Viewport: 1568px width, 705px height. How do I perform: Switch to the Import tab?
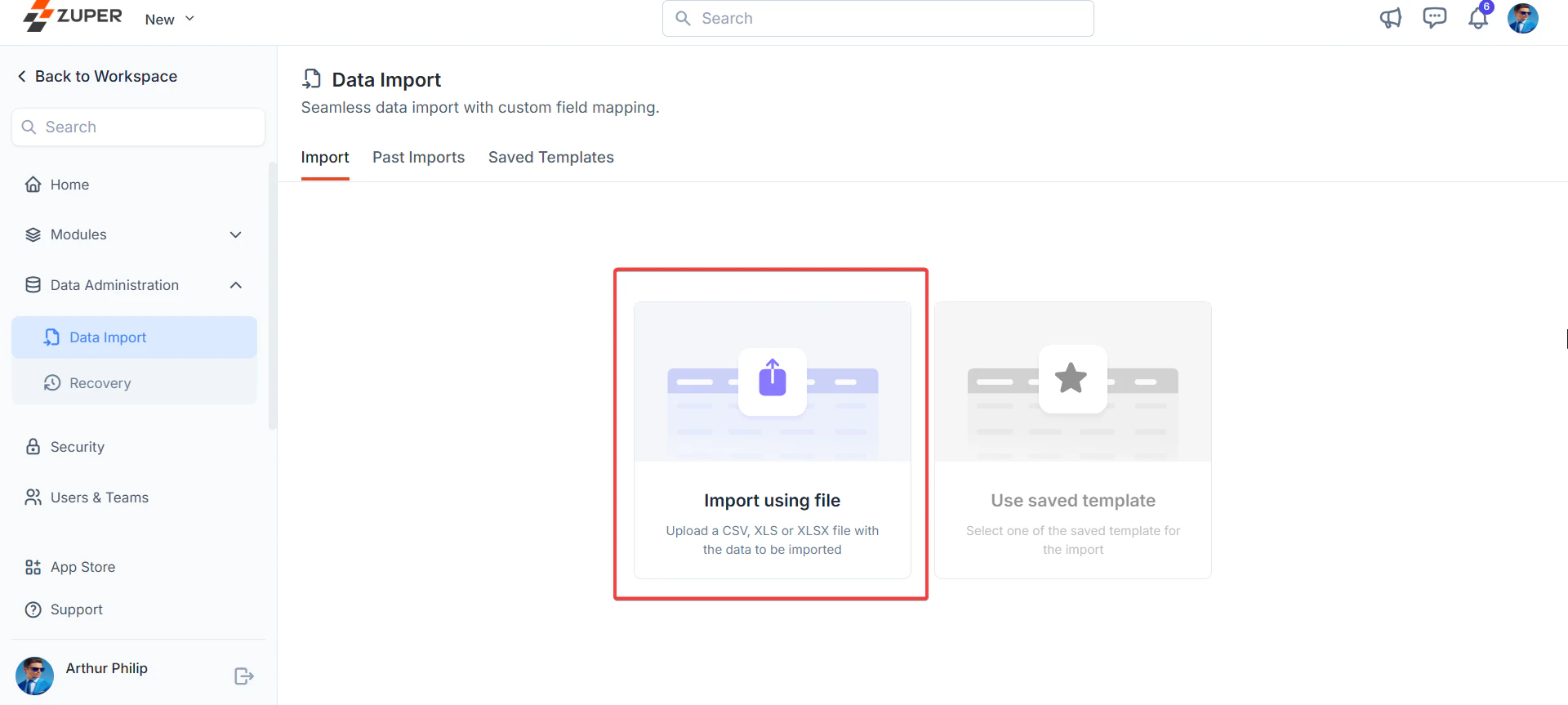(325, 158)
